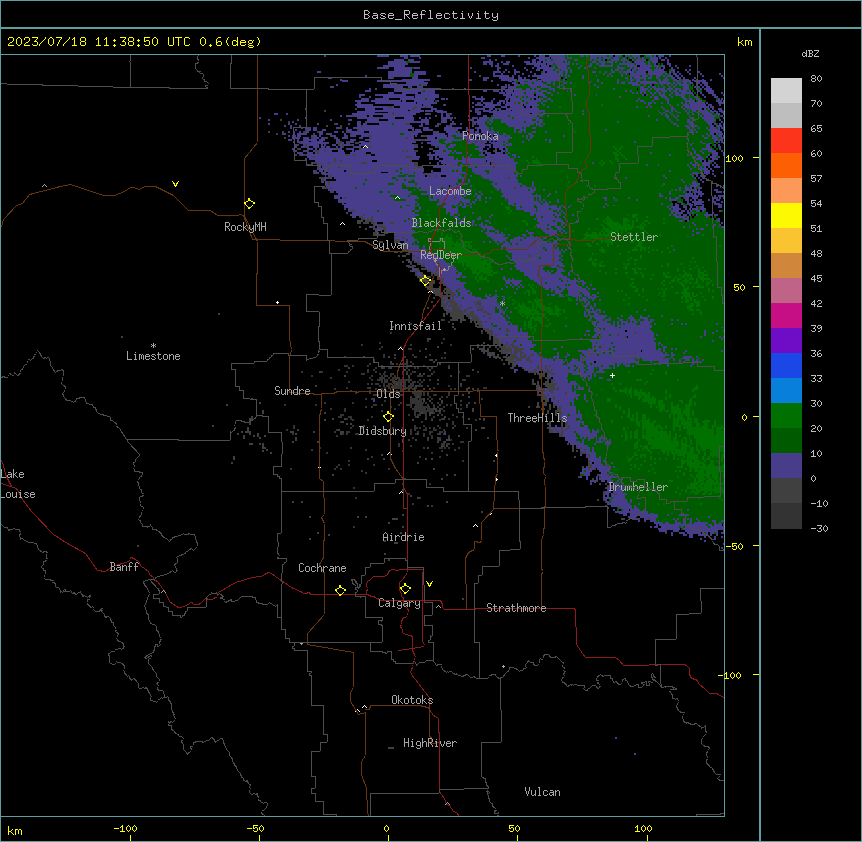Click the white plus marker near Drumheller region
862x842 pixels.
coord(612,375)
